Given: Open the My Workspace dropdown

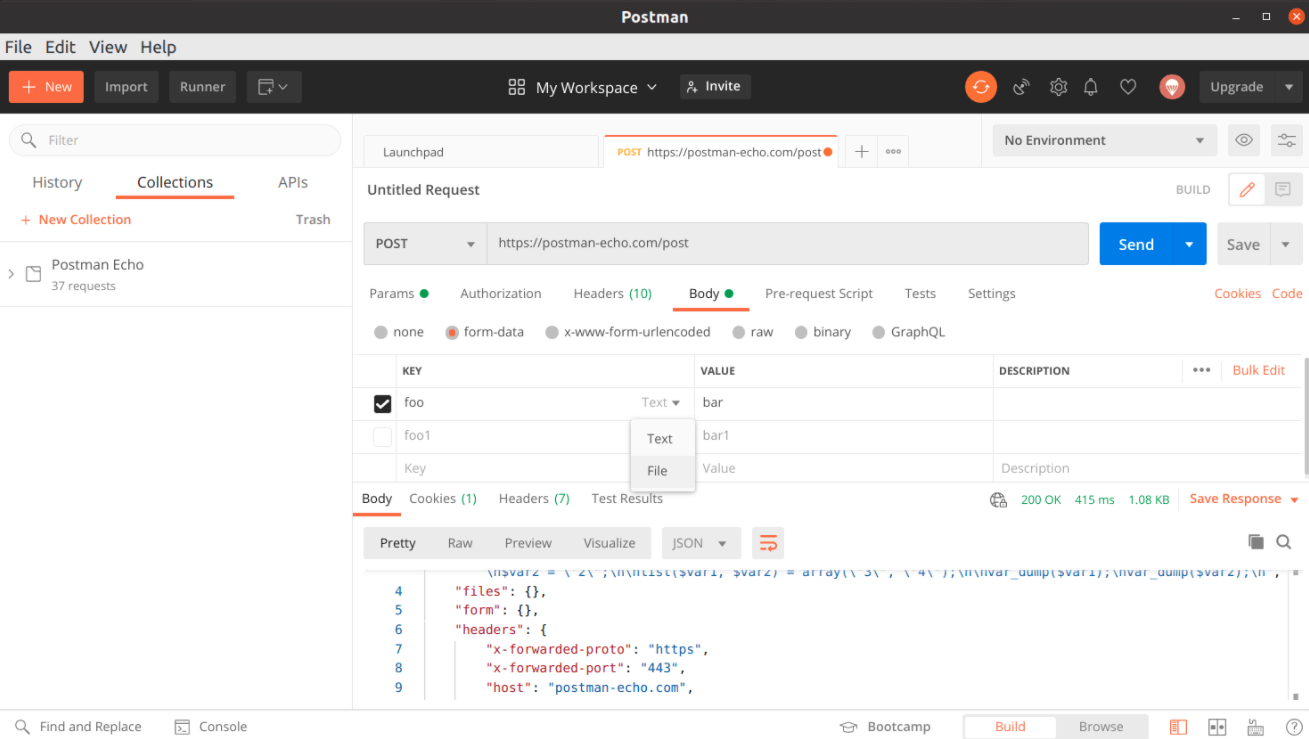Looking at the screenshot, I should [583, 87].
